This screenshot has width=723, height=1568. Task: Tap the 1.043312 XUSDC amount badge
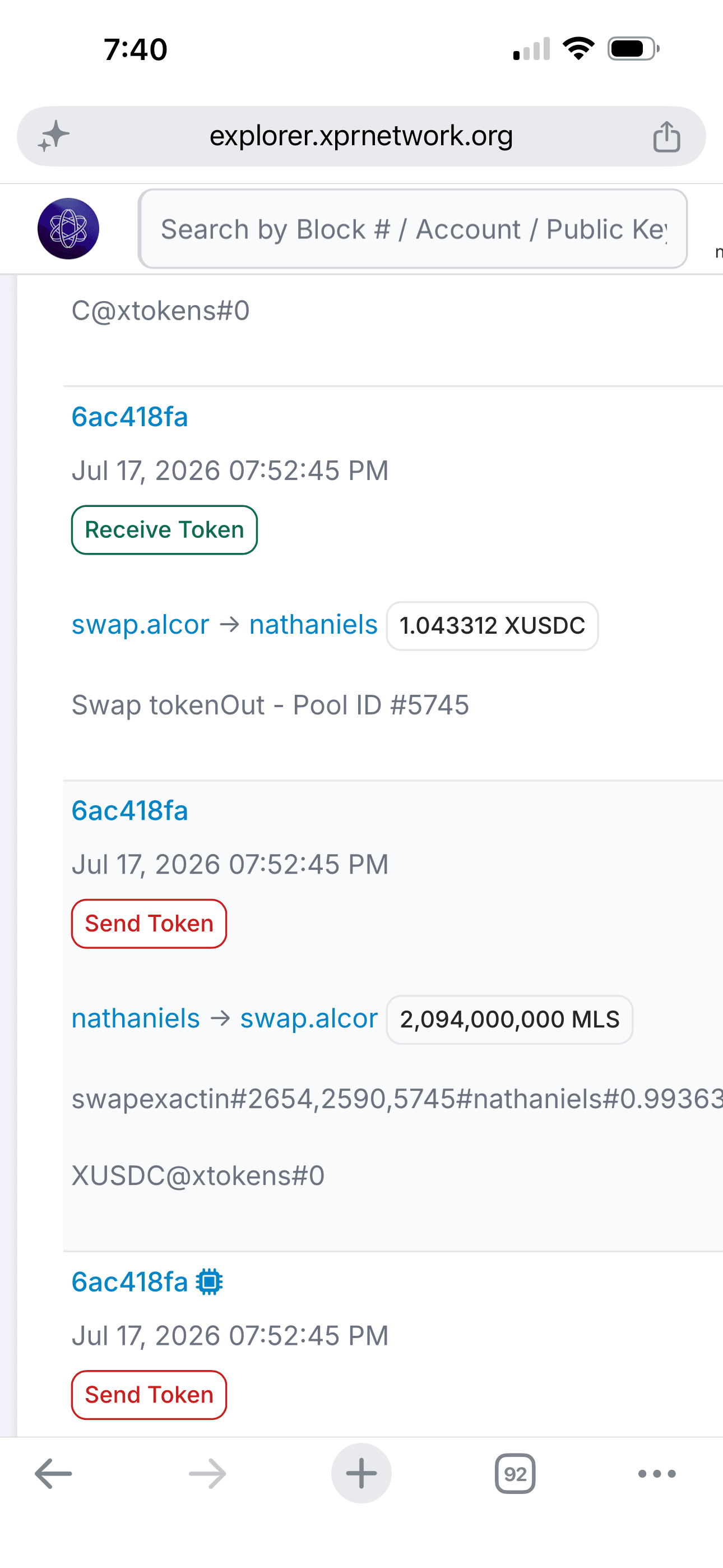(492, 626)
